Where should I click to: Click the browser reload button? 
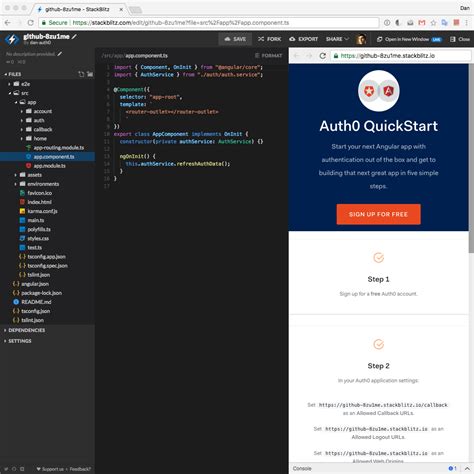pos(30,23)
